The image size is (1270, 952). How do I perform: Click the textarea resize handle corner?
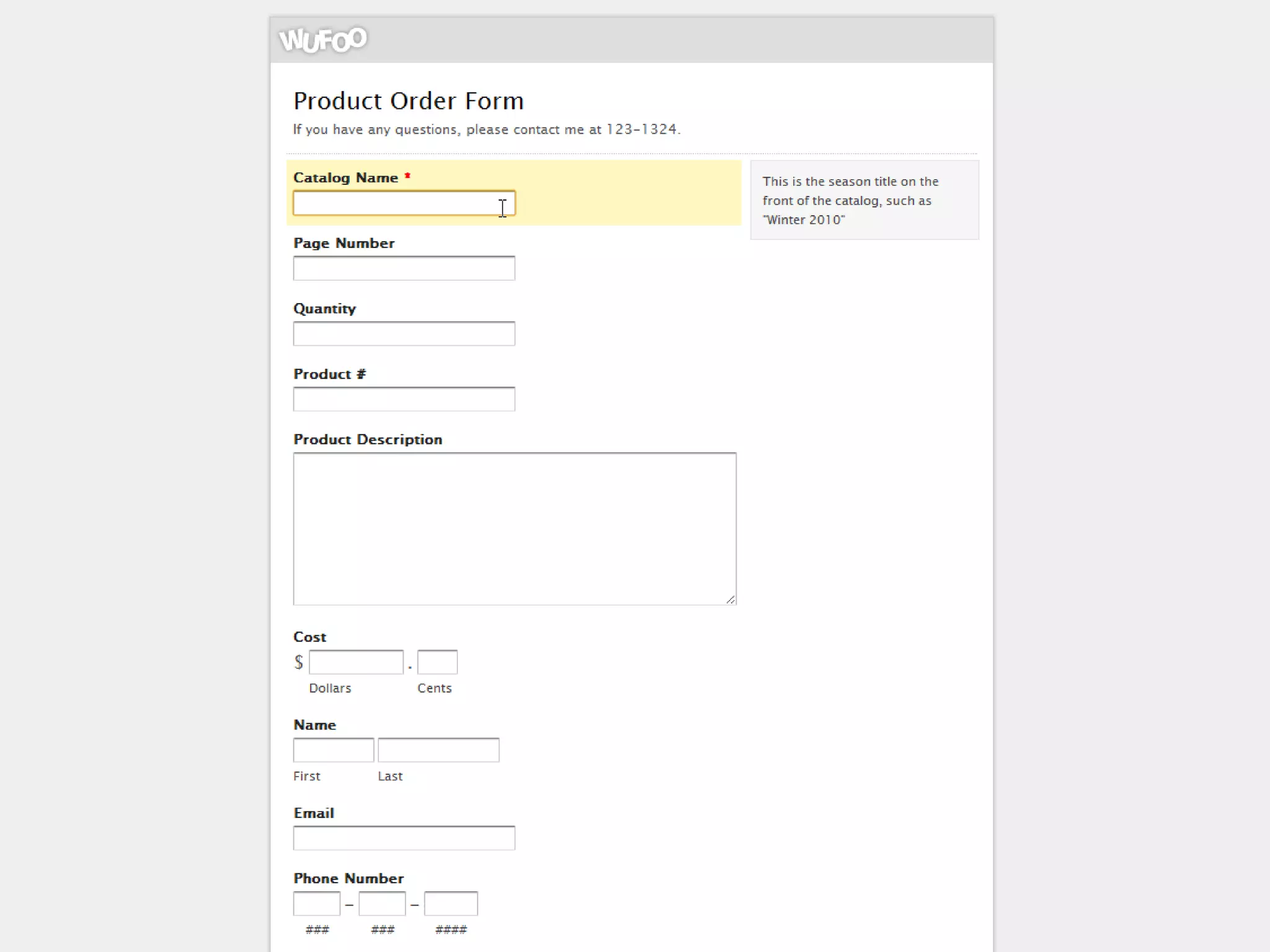click(x=730, y=599)
